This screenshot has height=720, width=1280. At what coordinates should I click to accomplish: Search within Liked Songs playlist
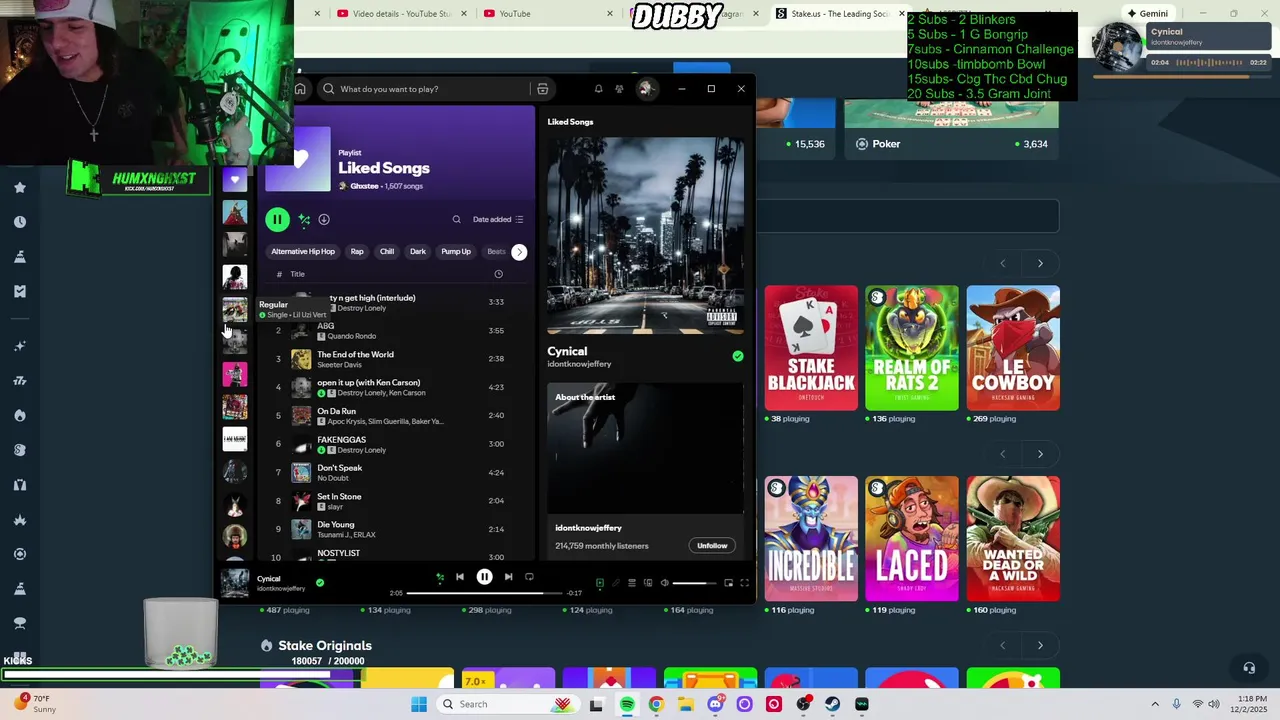pos(456,219)
